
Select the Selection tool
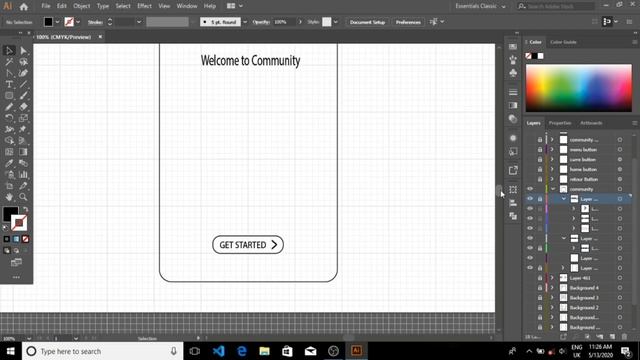coord(9,51)
